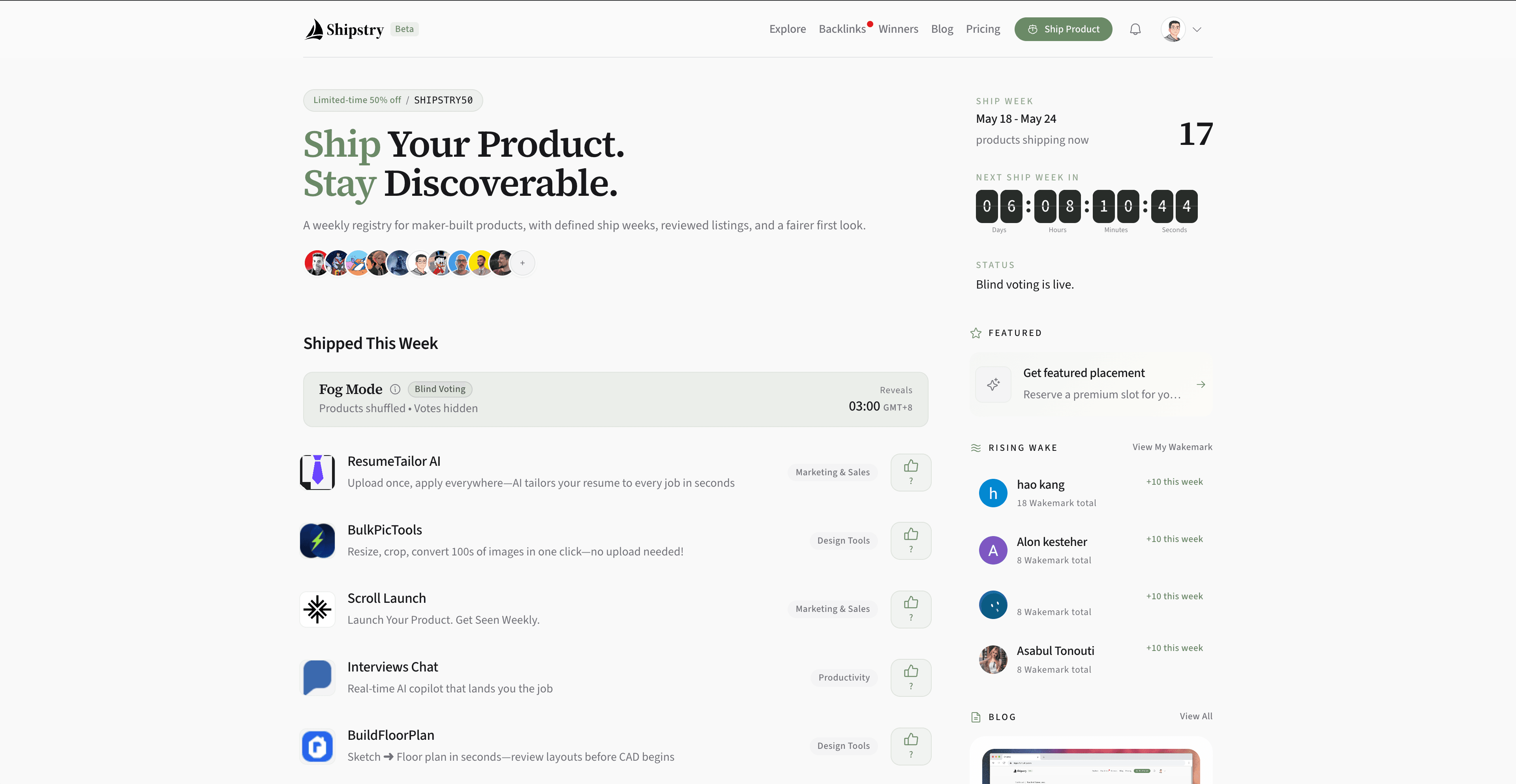Open the Blog nav link

942,29
